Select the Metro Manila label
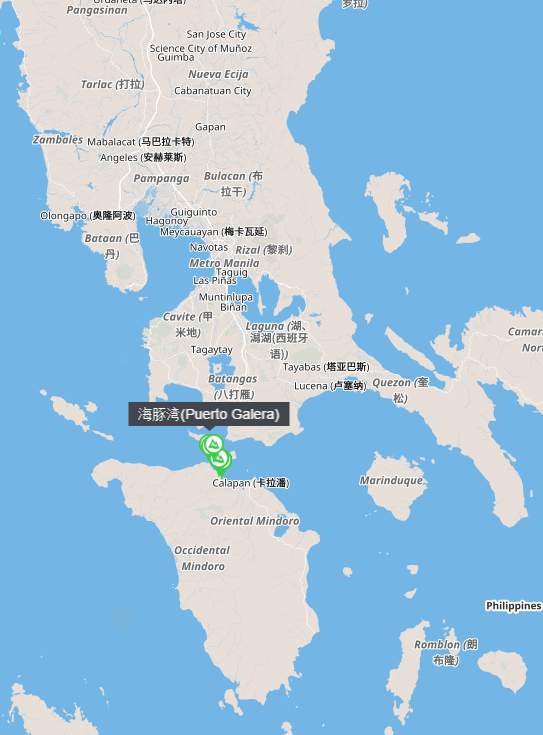The image size is (543, 735). click(x=224, y=263)
